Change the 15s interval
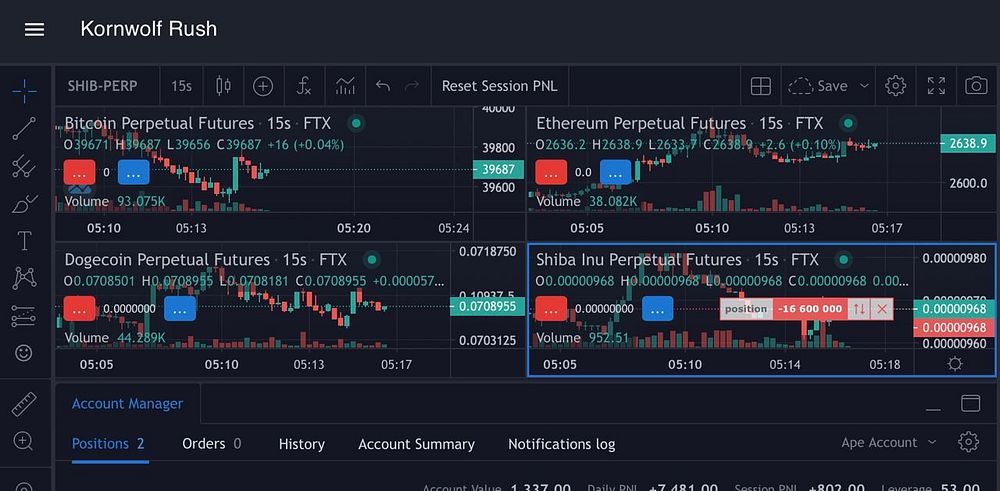 pyautogui.click(x=181, y=85)
